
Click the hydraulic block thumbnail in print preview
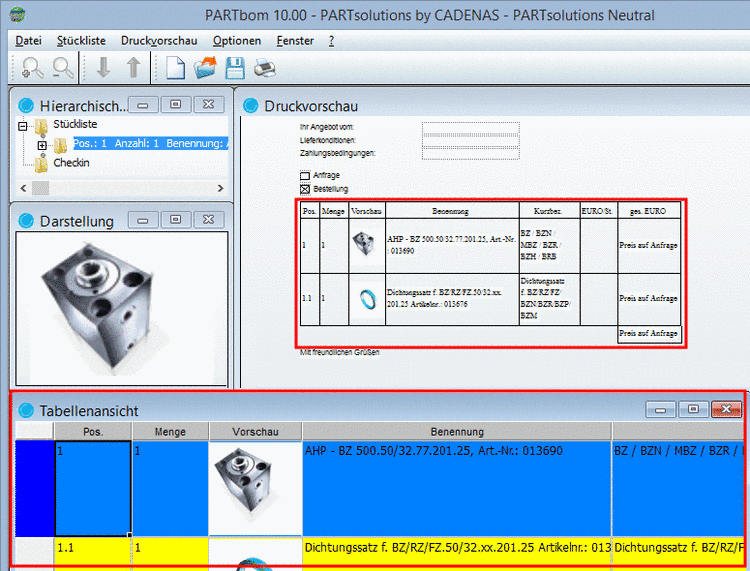click(x=364, y=243)
